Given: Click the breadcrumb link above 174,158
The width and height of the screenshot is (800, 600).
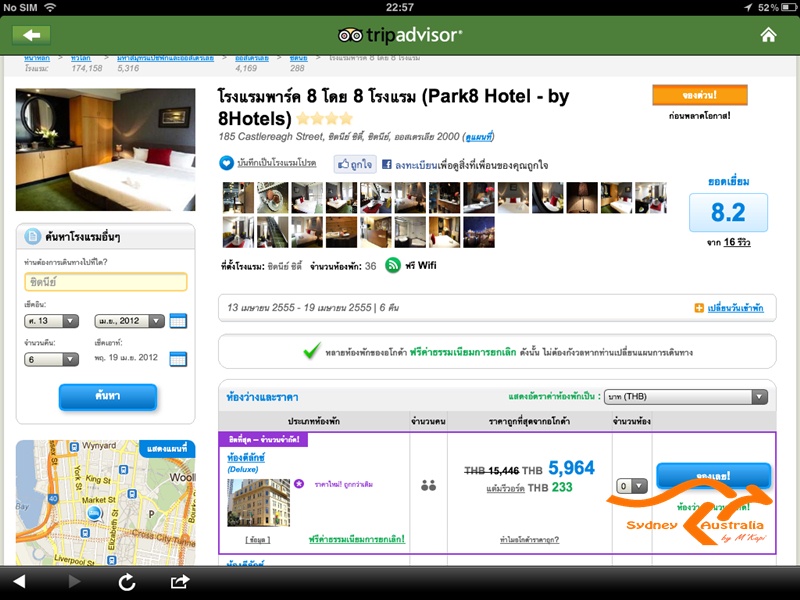Looking at the screenshot, I should pos(81,58).
